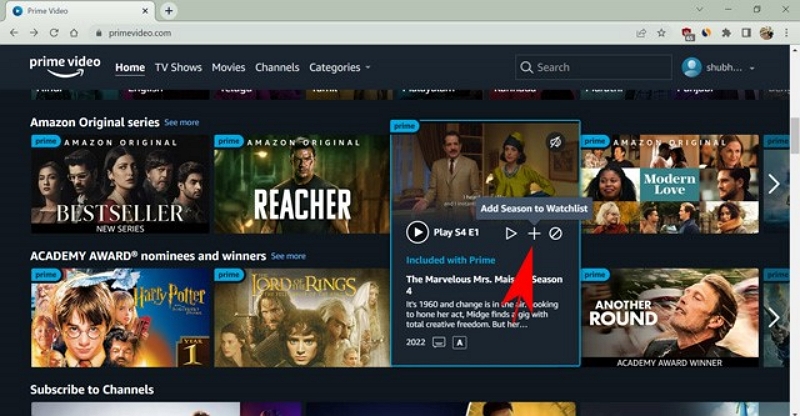
Task: Click the Search input field
Action: click(593, 67)
